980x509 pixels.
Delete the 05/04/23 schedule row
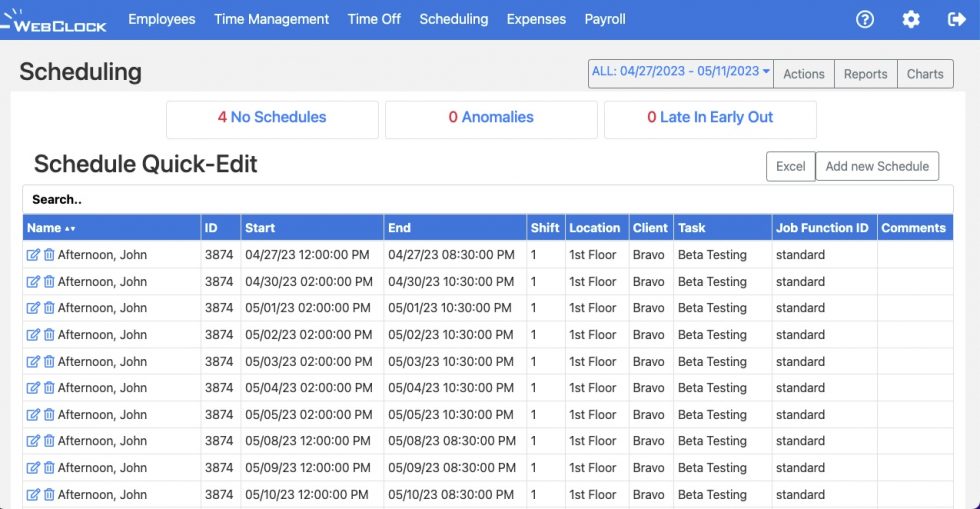[49, 388]
